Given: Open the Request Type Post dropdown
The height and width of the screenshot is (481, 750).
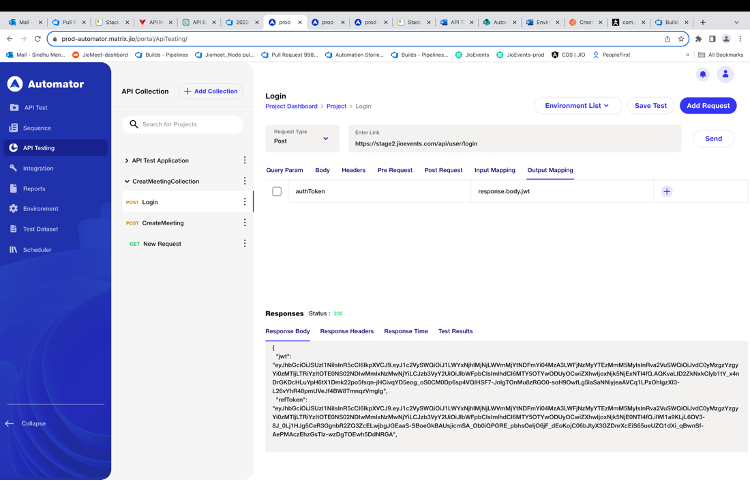Looking at the screenshot, I should [302, 138].
